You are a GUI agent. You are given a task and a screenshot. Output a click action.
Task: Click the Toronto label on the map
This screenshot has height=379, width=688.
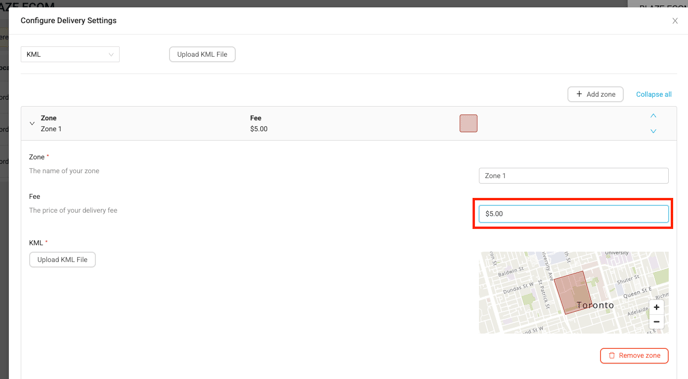tap(595, 305)
